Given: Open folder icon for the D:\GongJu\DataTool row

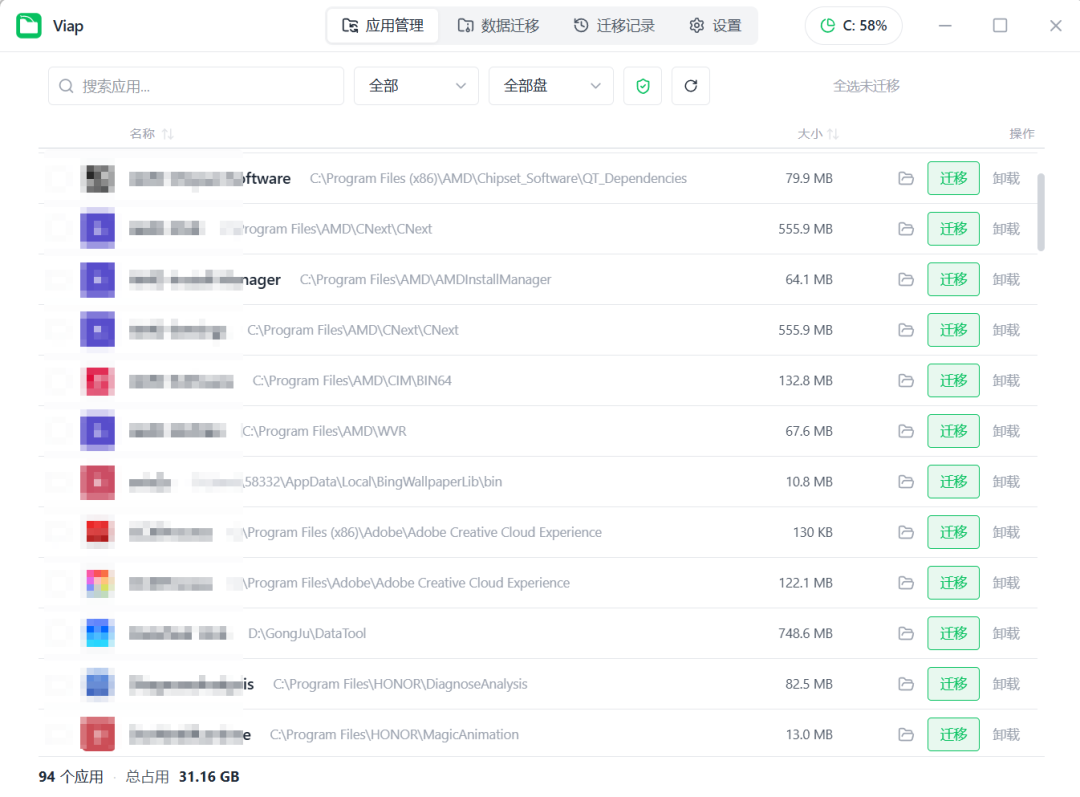Looking at the screenshot, I should point(906,634).
